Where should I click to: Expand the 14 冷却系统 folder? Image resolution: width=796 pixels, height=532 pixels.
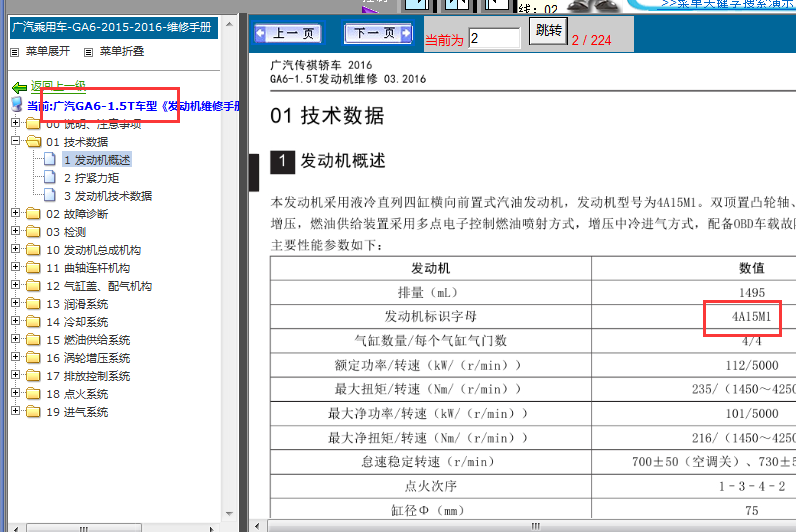pos(16,321)
